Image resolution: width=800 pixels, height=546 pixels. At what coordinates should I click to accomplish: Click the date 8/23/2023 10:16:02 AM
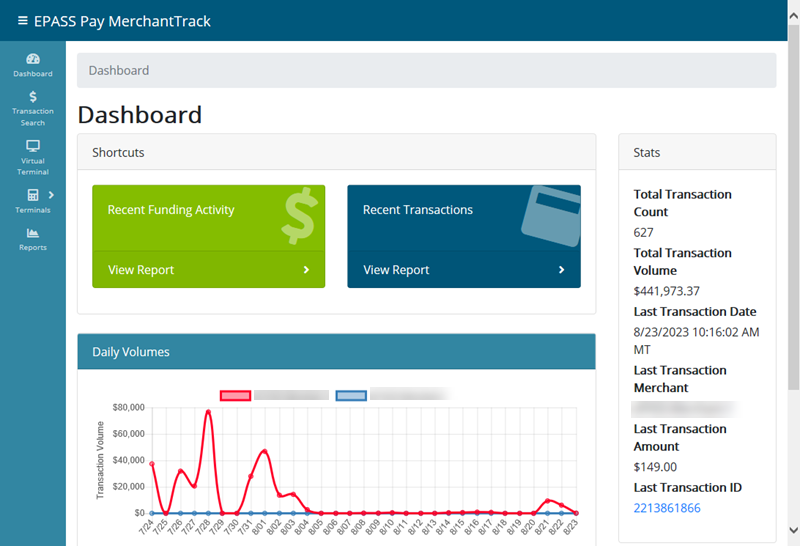(696, 332)
